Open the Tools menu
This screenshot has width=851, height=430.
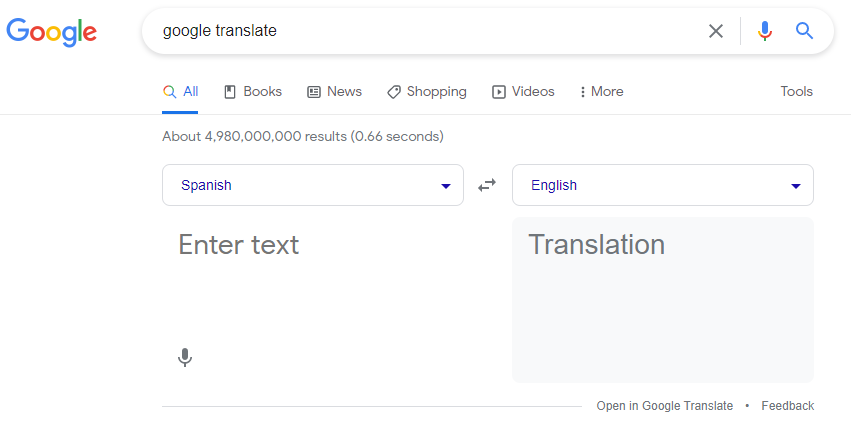coord(796,92)
